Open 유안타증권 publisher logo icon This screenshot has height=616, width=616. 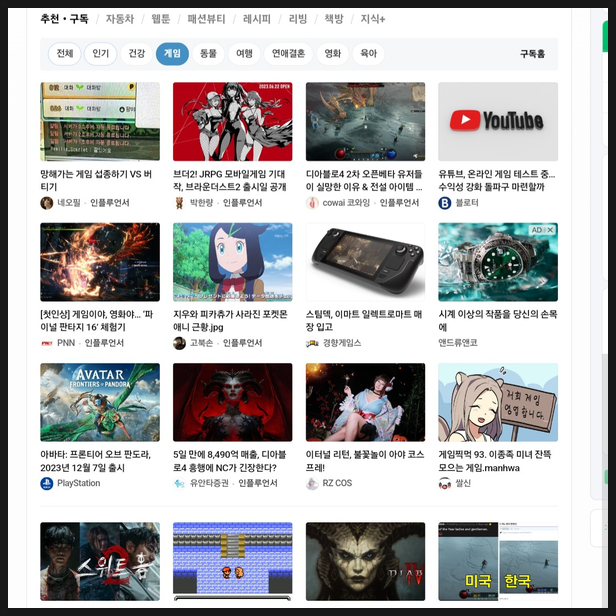180,484
